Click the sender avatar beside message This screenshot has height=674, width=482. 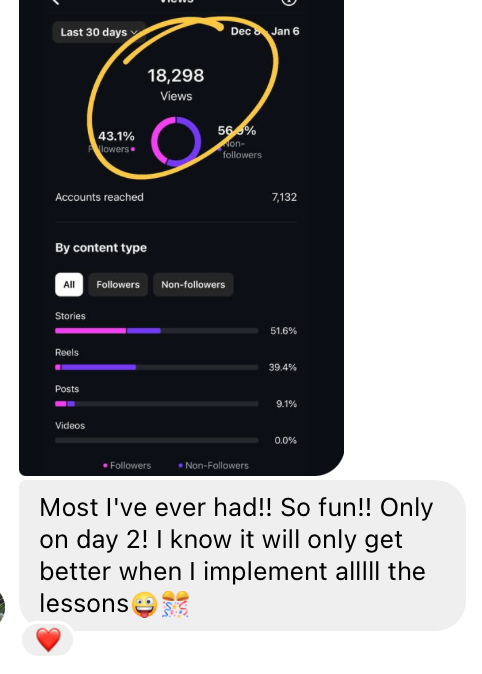coord(2,607)
